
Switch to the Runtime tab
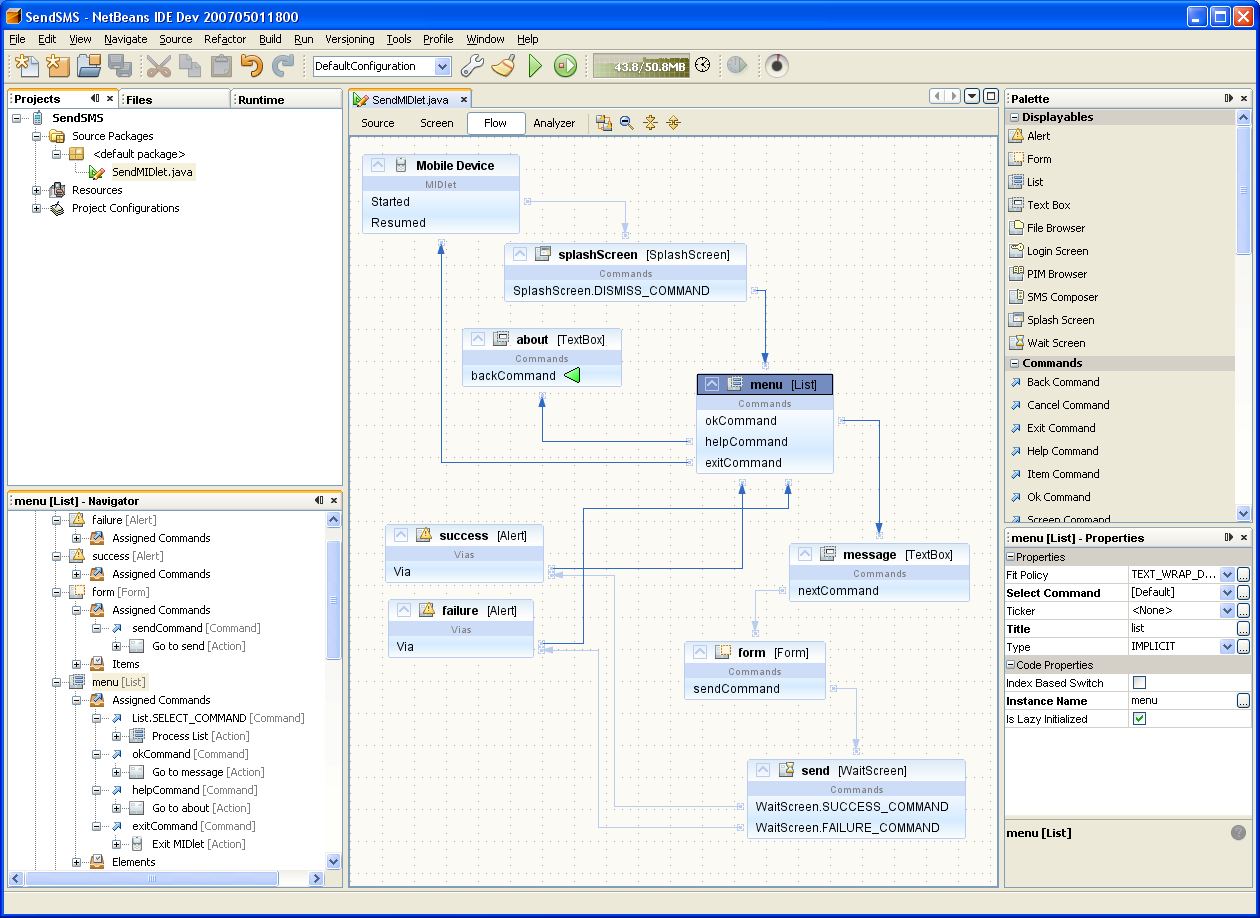click(x=287, y=99)
